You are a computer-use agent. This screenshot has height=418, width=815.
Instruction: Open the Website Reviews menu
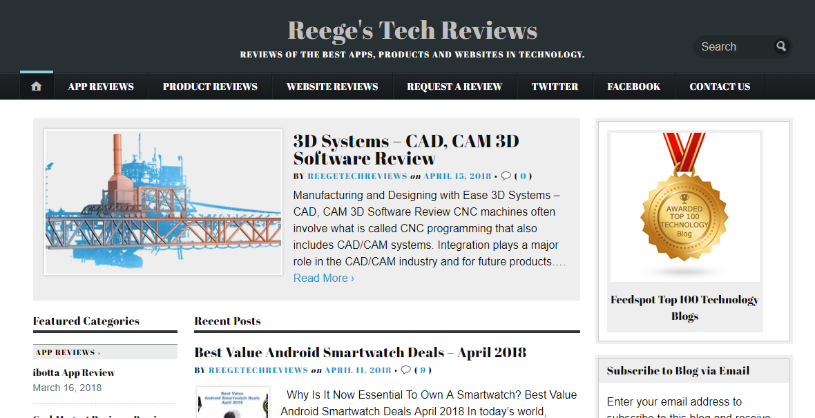click(x=332, y=87)
